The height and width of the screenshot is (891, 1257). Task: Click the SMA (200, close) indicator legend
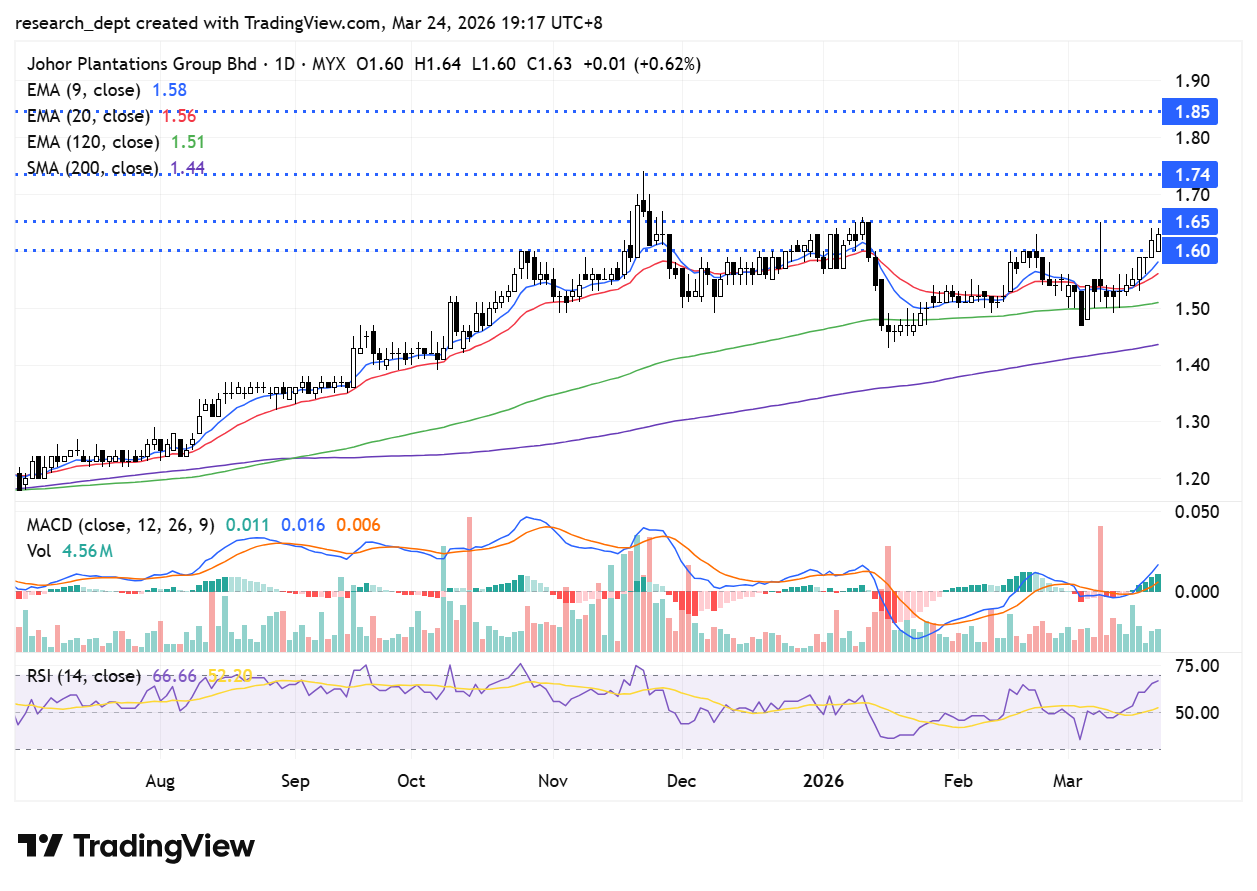[93, 168]
